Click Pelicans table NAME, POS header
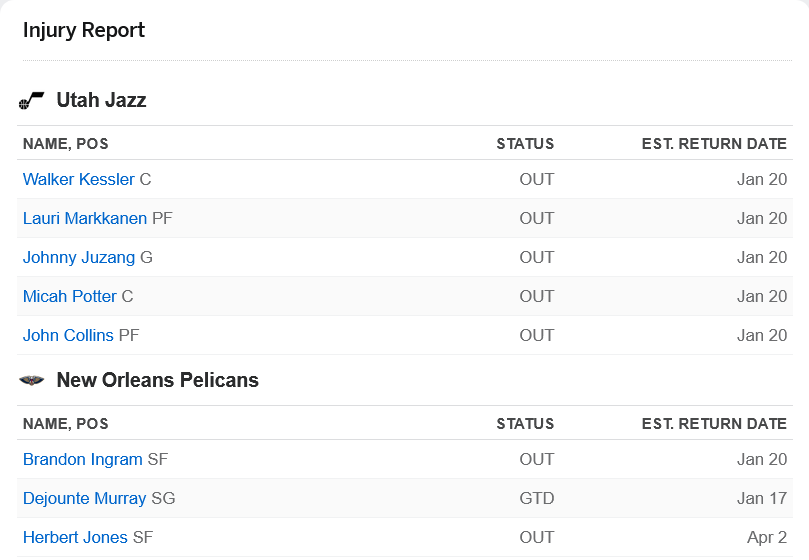Image resolution: width=809 pixels, height=560 pixels. pos(66,424)
